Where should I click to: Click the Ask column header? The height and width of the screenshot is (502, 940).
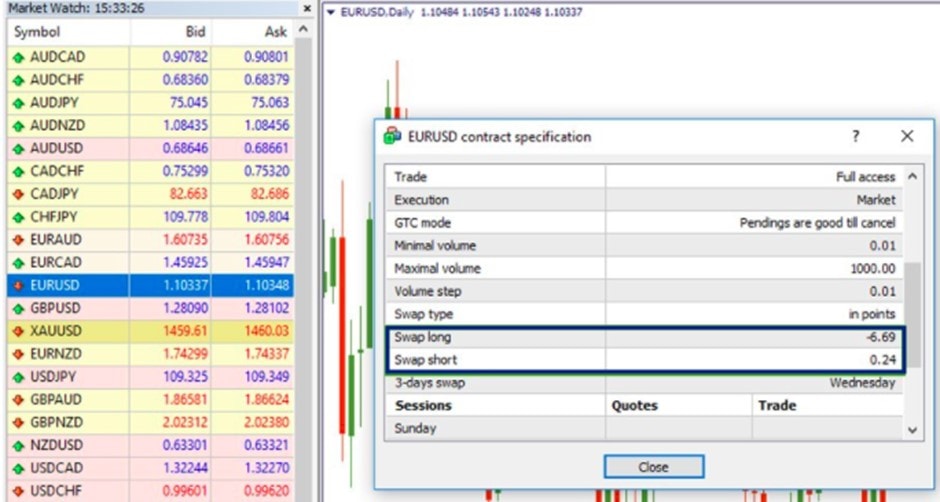point(275,32)
